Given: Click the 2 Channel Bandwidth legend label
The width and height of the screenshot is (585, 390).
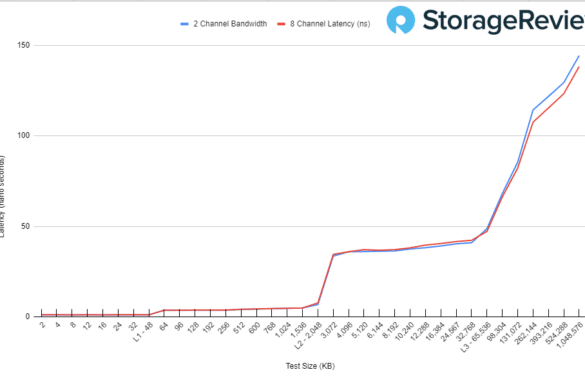Looking at the screenshot, I should click(x=230, y=24).
